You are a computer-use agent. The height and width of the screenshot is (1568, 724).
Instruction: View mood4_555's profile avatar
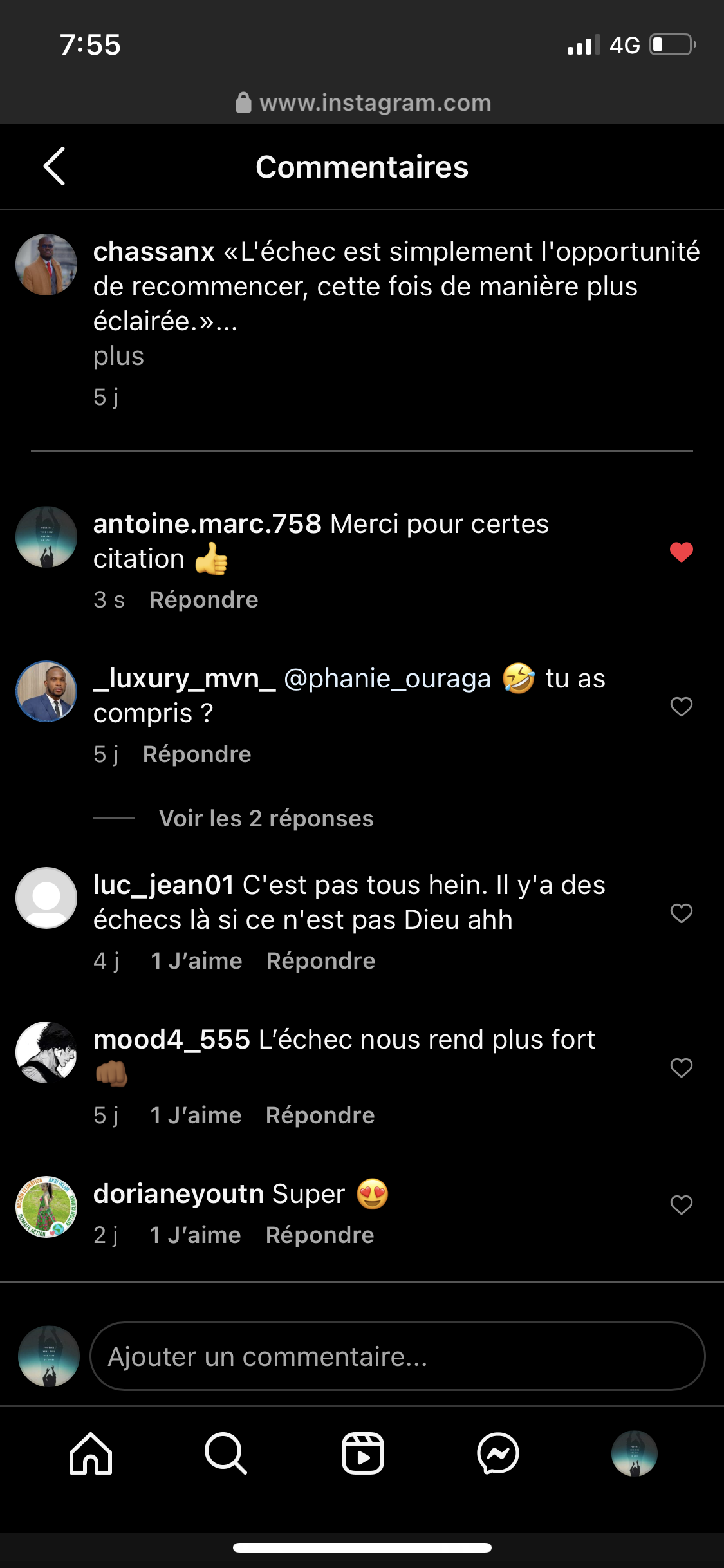click(46, 1052)
